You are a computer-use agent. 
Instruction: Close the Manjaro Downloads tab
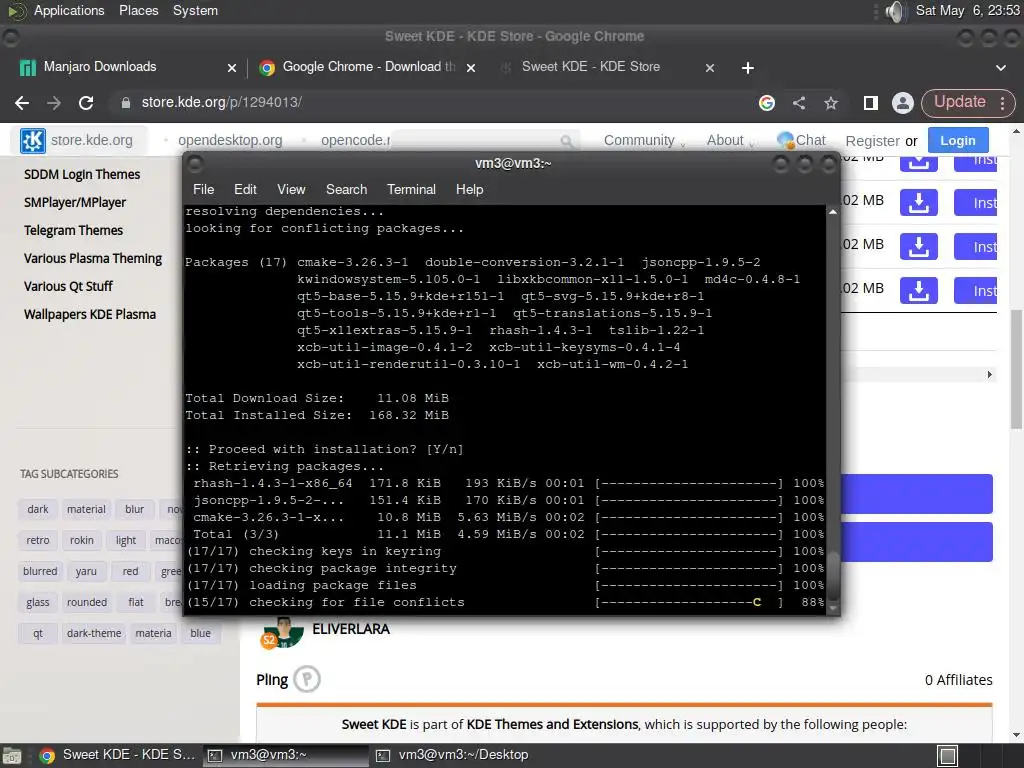[x=232, y=67]
